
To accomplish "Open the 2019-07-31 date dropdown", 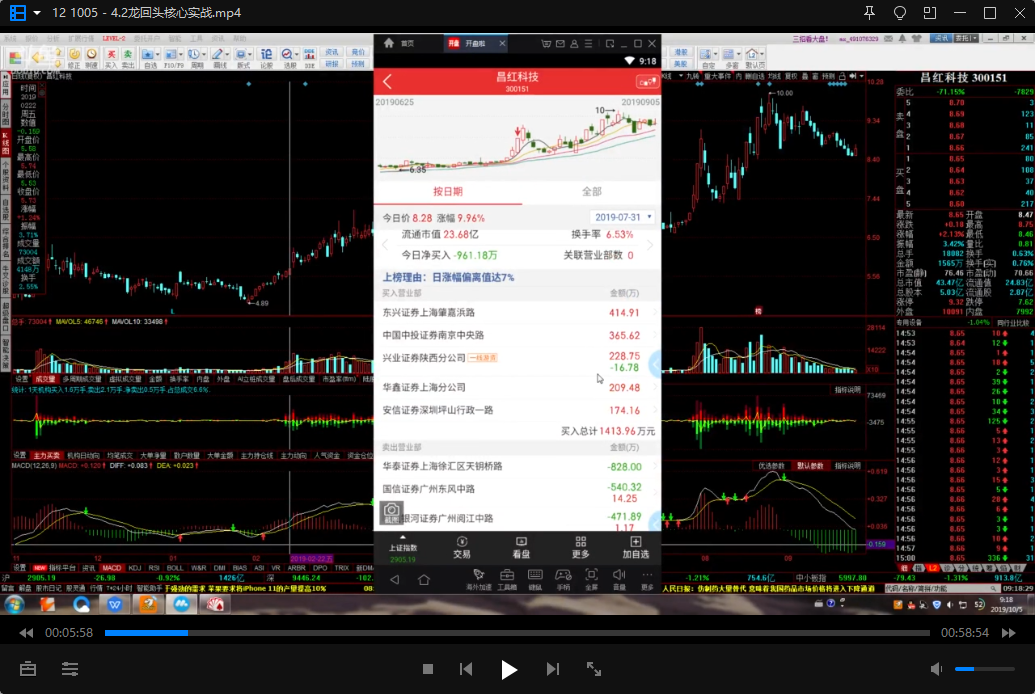I will (x=622, y=217).
